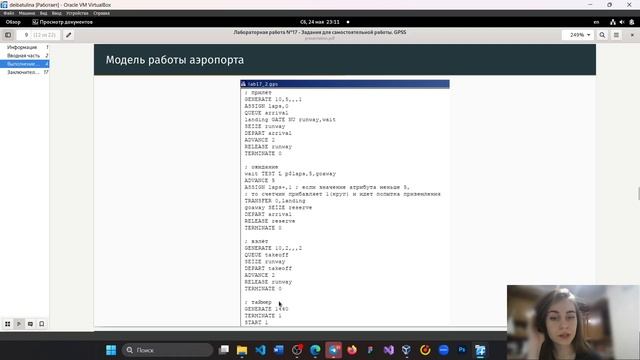Image resolution: width=640 pixels, height=360 pixels.
Task: Select the annotation pencil tool
Action: [69, 35]
